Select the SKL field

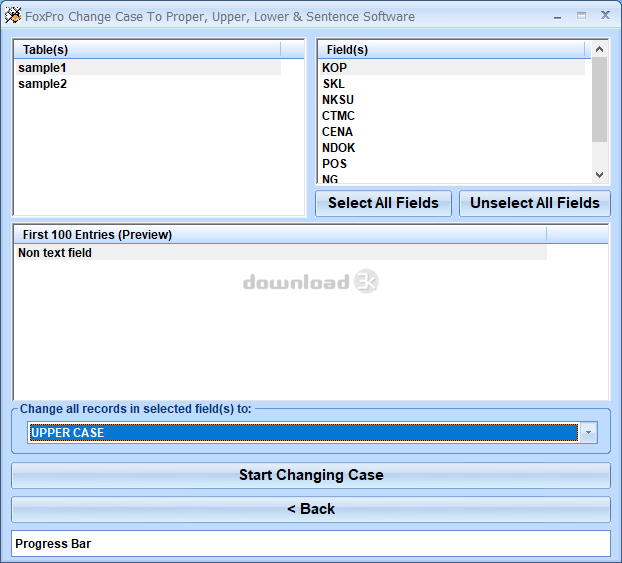pos(452,84)
